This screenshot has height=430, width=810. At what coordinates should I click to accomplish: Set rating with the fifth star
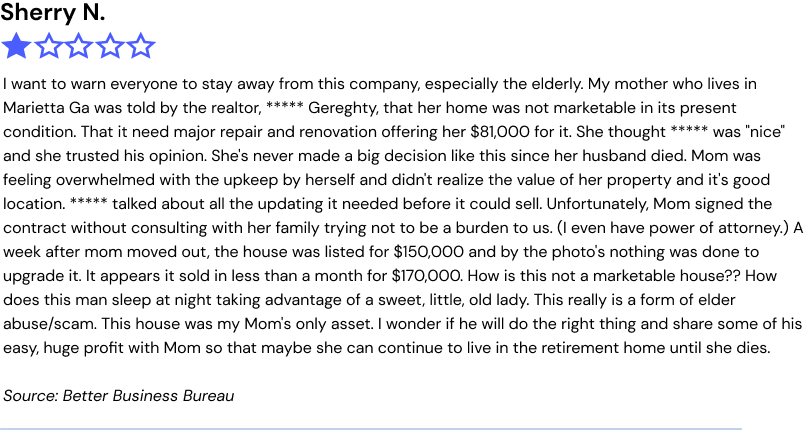point(141,46)
